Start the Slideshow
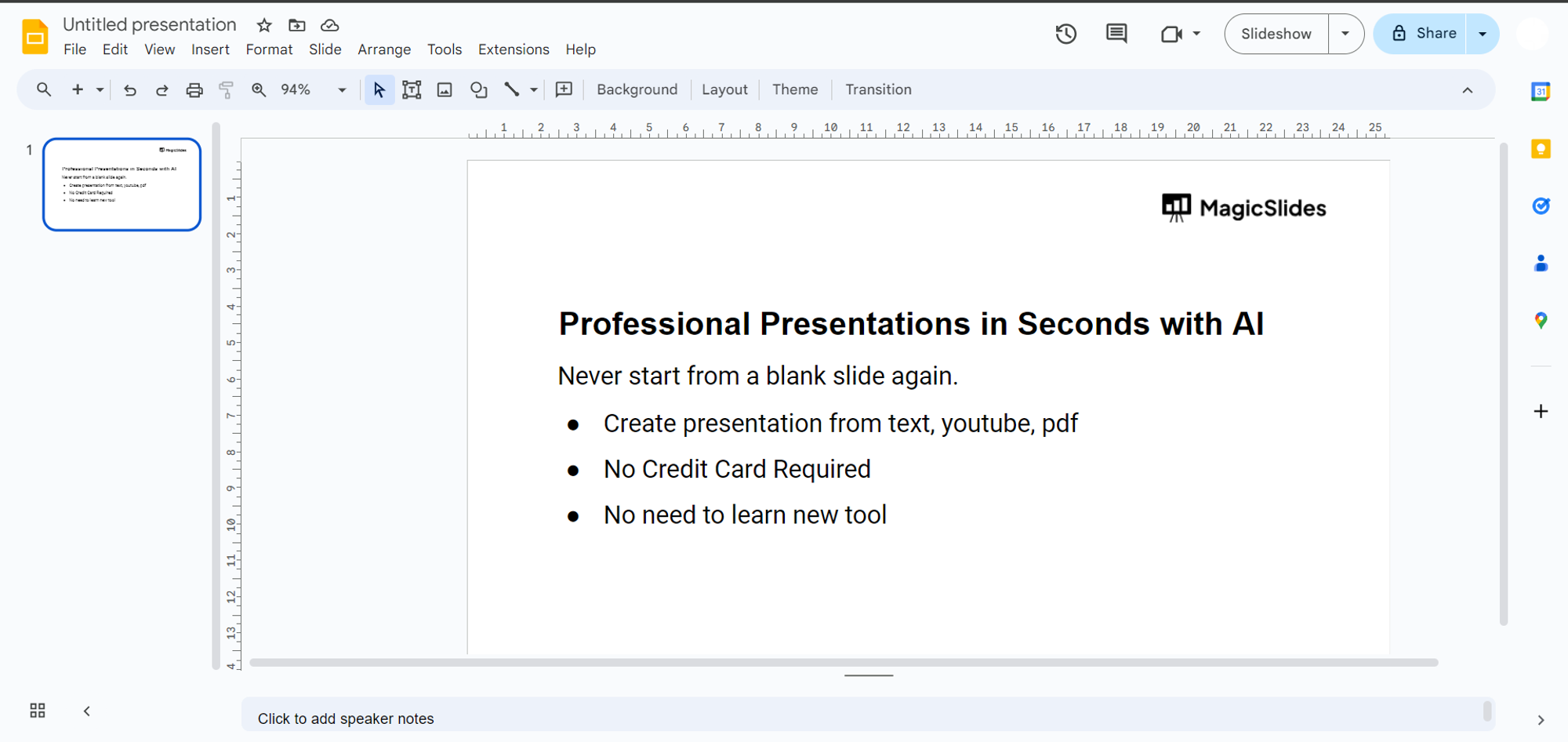The image size is (1568, 742). tap(1276, 34)
